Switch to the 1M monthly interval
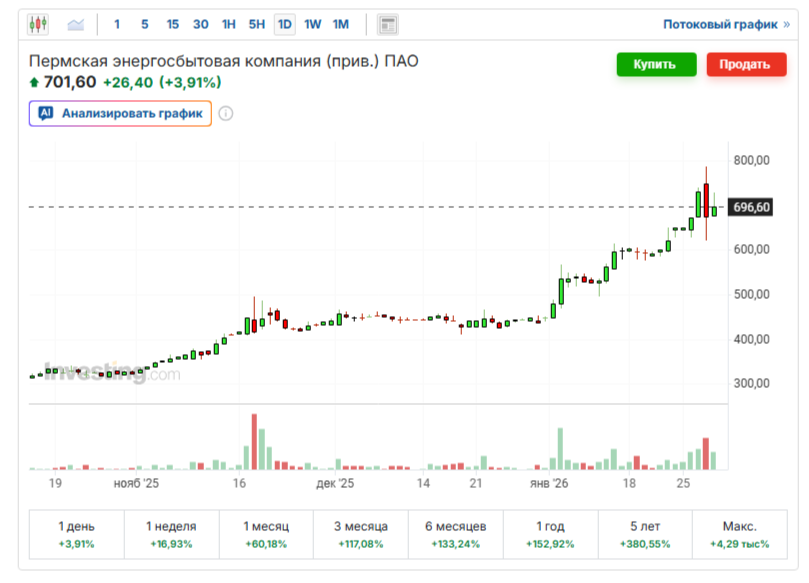This screenshot has width=809, height=583. pyautogui.click(x=341, y=24)
